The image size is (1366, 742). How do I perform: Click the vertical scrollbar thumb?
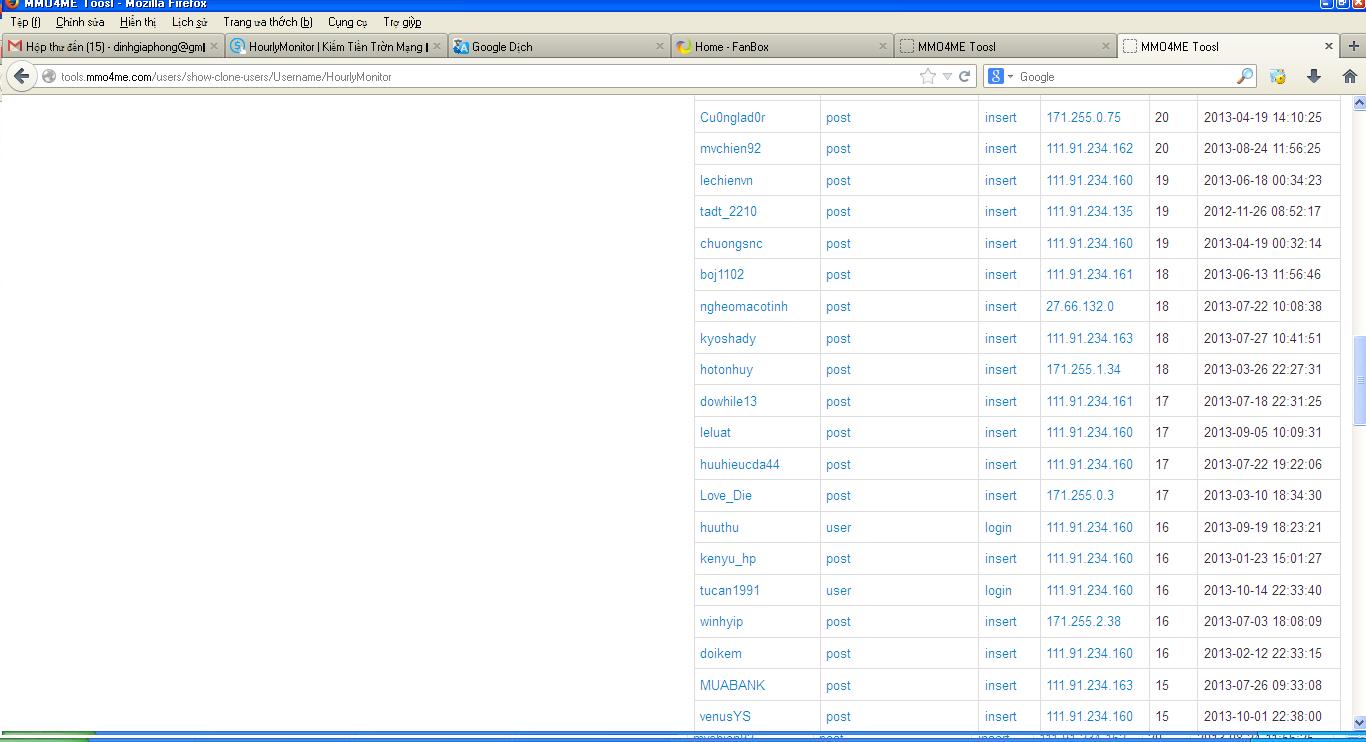tap(1359, 380)
